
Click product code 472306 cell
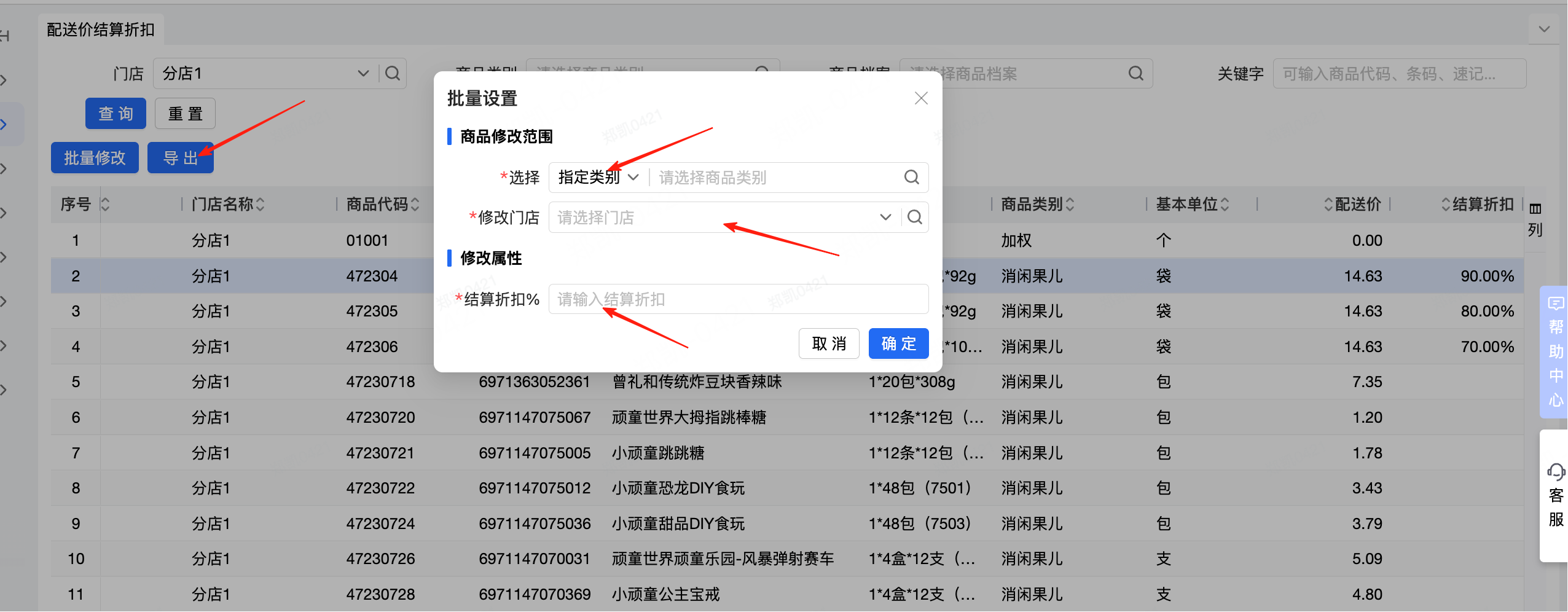pos(372,347)
